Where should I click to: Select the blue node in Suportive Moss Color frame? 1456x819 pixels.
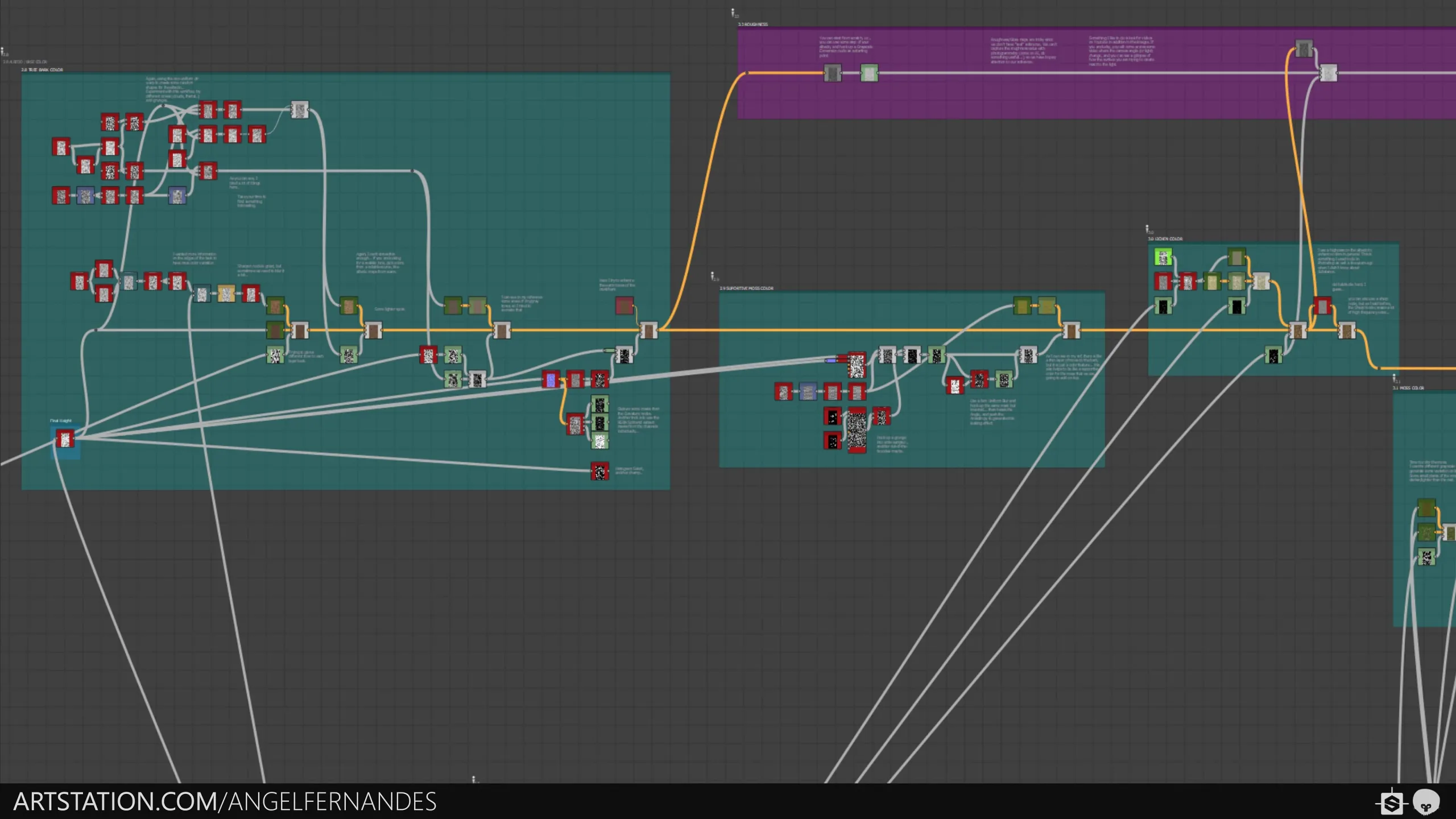[x=808, y=391]
